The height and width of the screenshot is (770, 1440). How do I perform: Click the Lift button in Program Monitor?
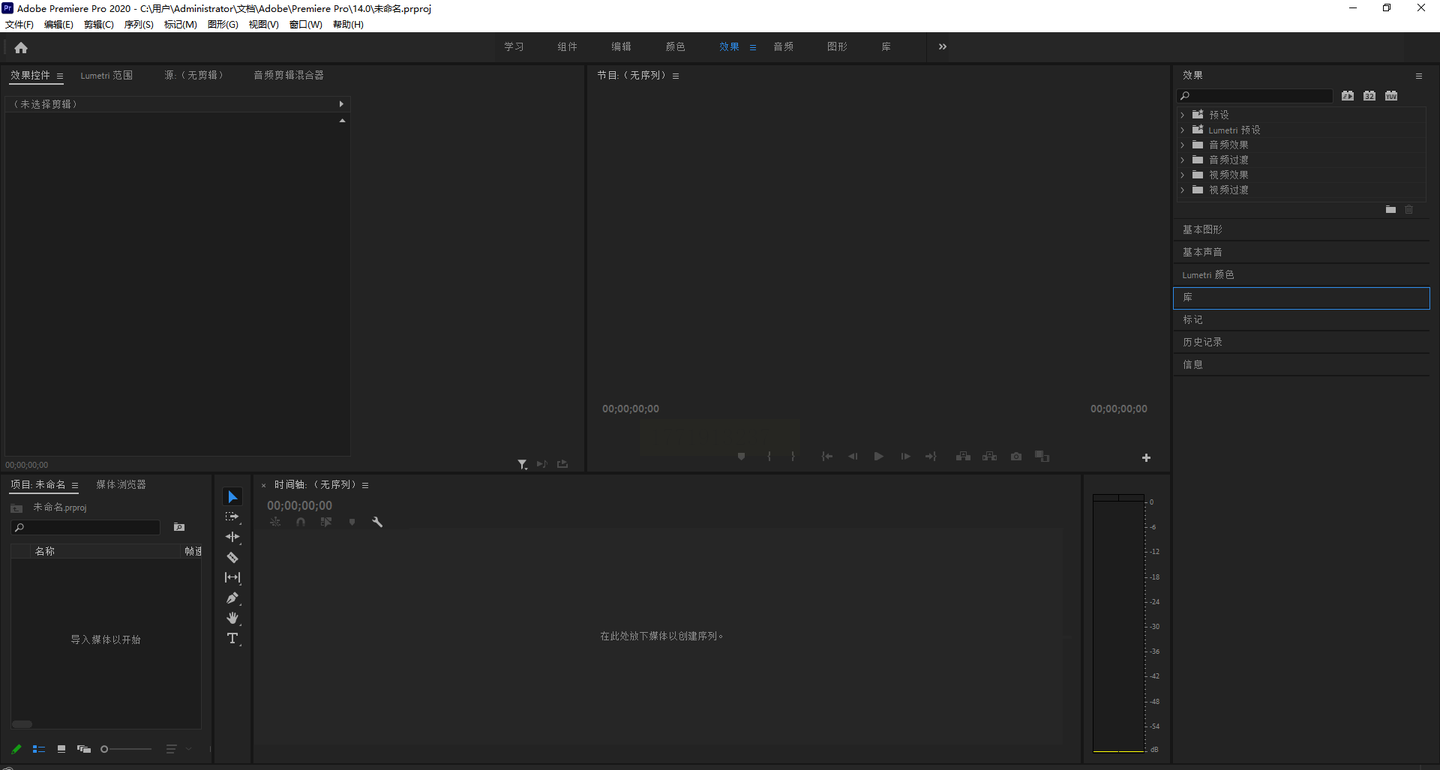[x=963, y=457]
